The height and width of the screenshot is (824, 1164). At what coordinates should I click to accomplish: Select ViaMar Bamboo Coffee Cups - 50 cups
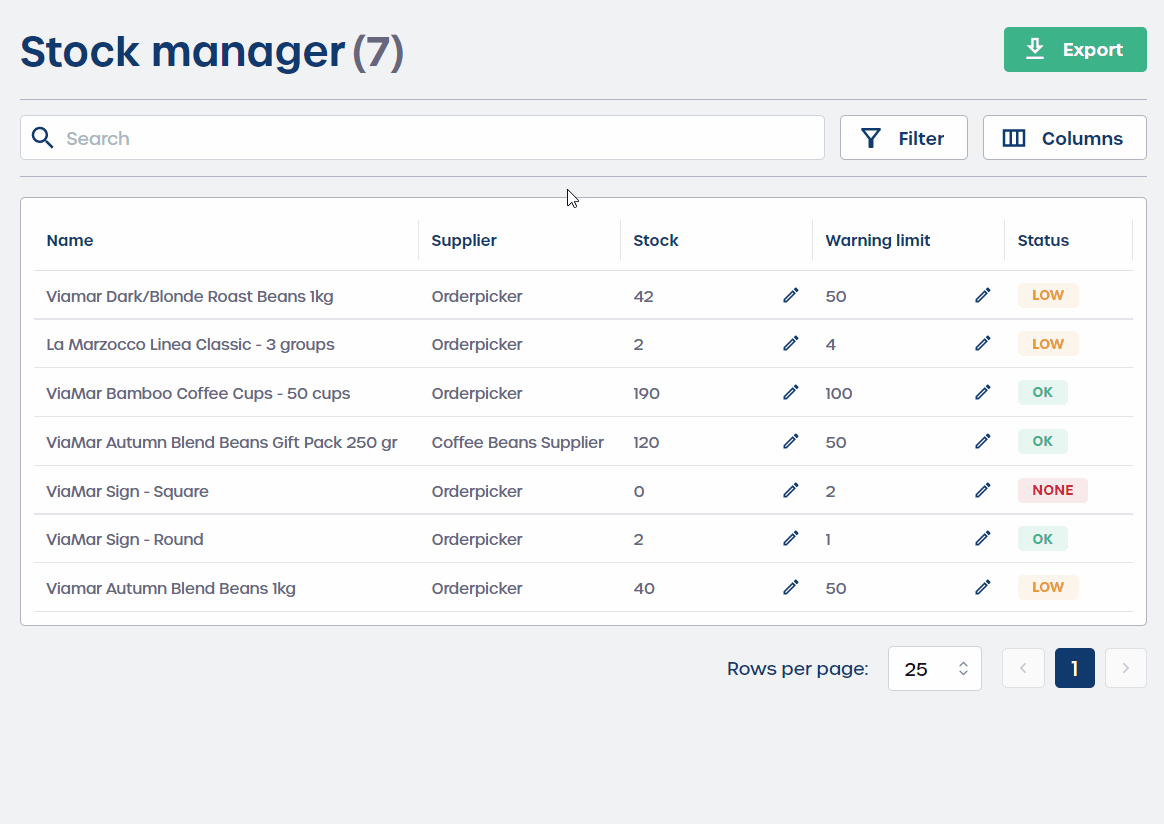pos(198,393)
